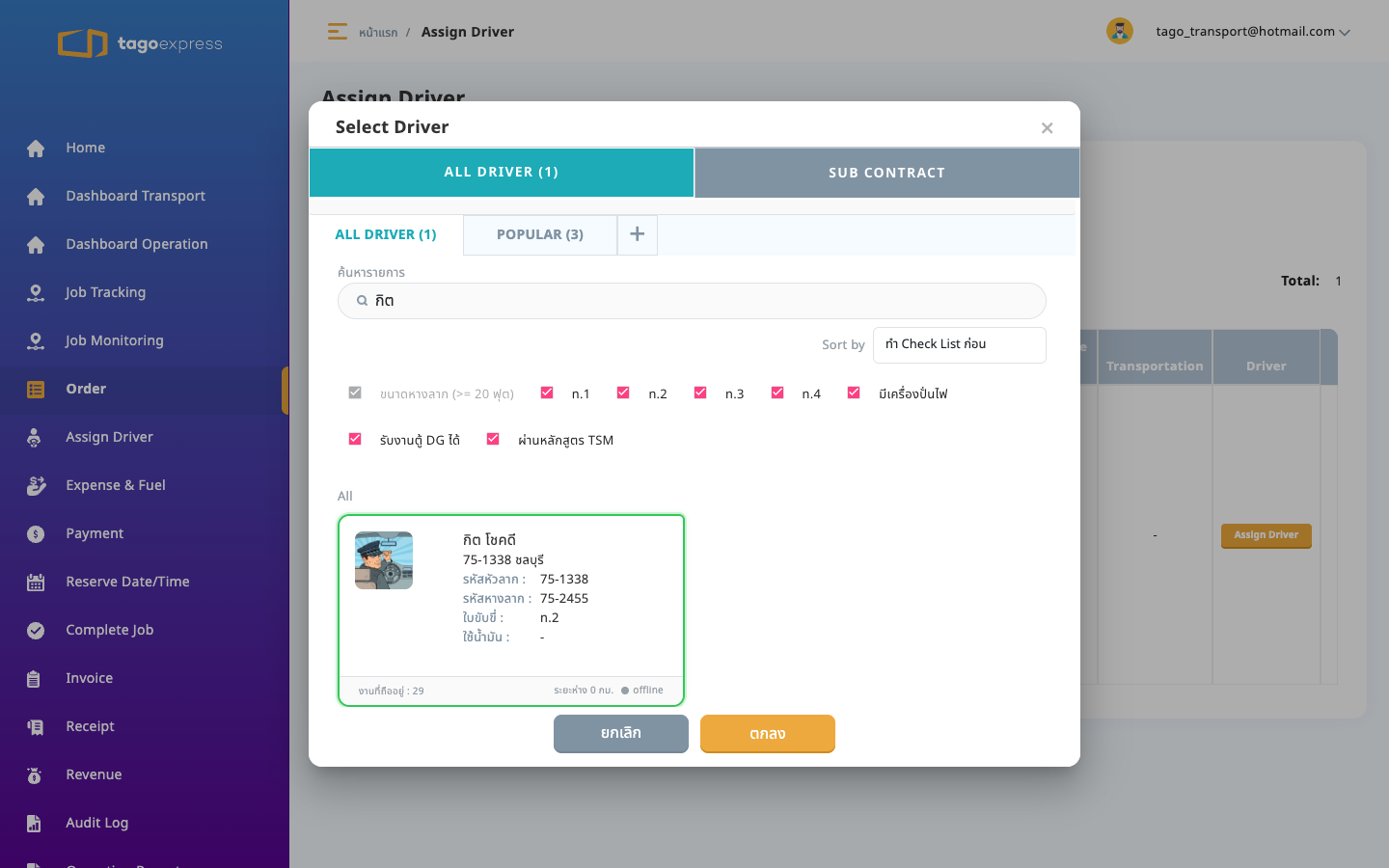Click the Job Monitoring pin icon
Image resolution: width=1389 pixels, height=868 pixels.
[36, 340]
